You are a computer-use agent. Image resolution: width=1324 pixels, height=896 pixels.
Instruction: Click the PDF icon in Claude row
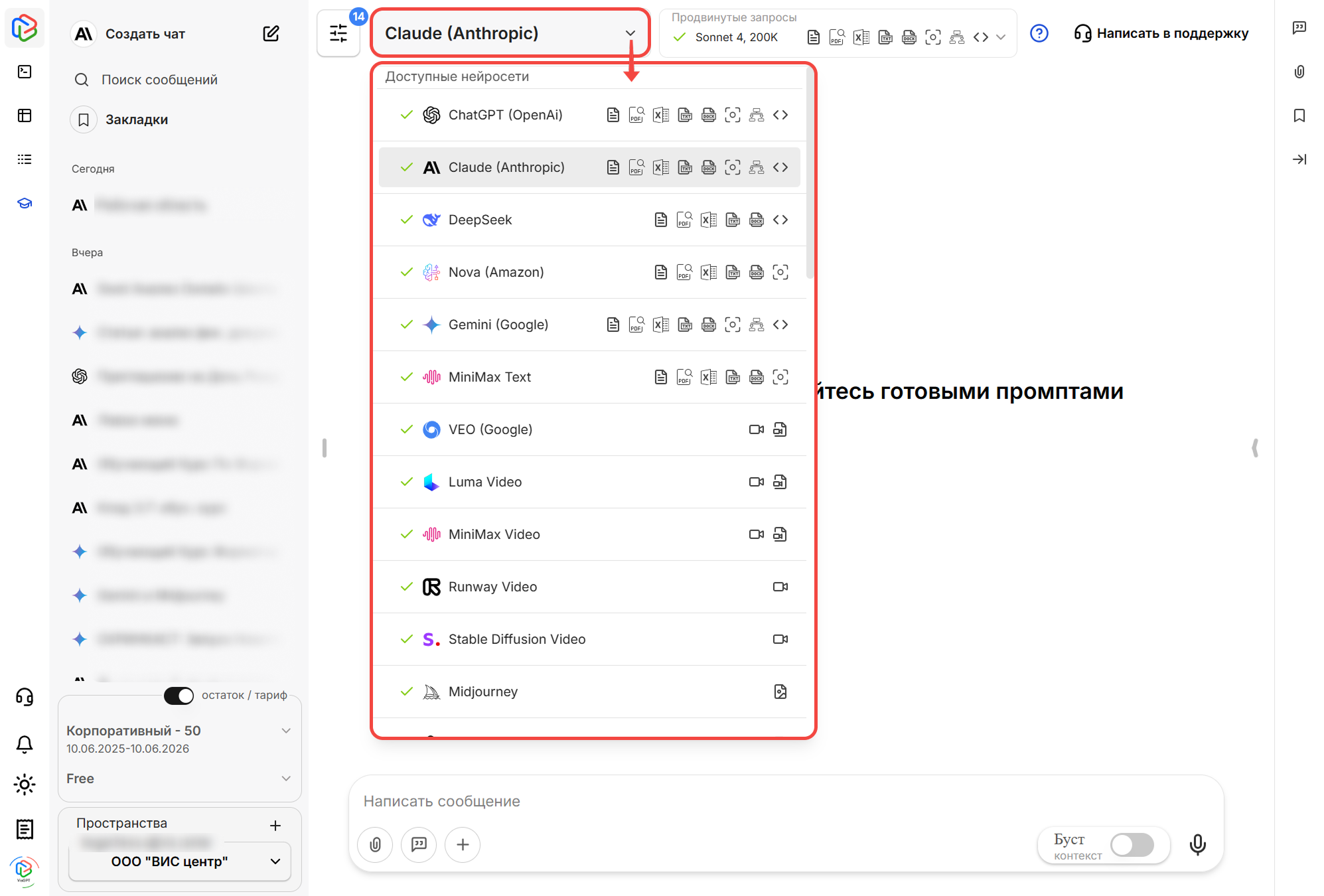click(x=636, y=167)
